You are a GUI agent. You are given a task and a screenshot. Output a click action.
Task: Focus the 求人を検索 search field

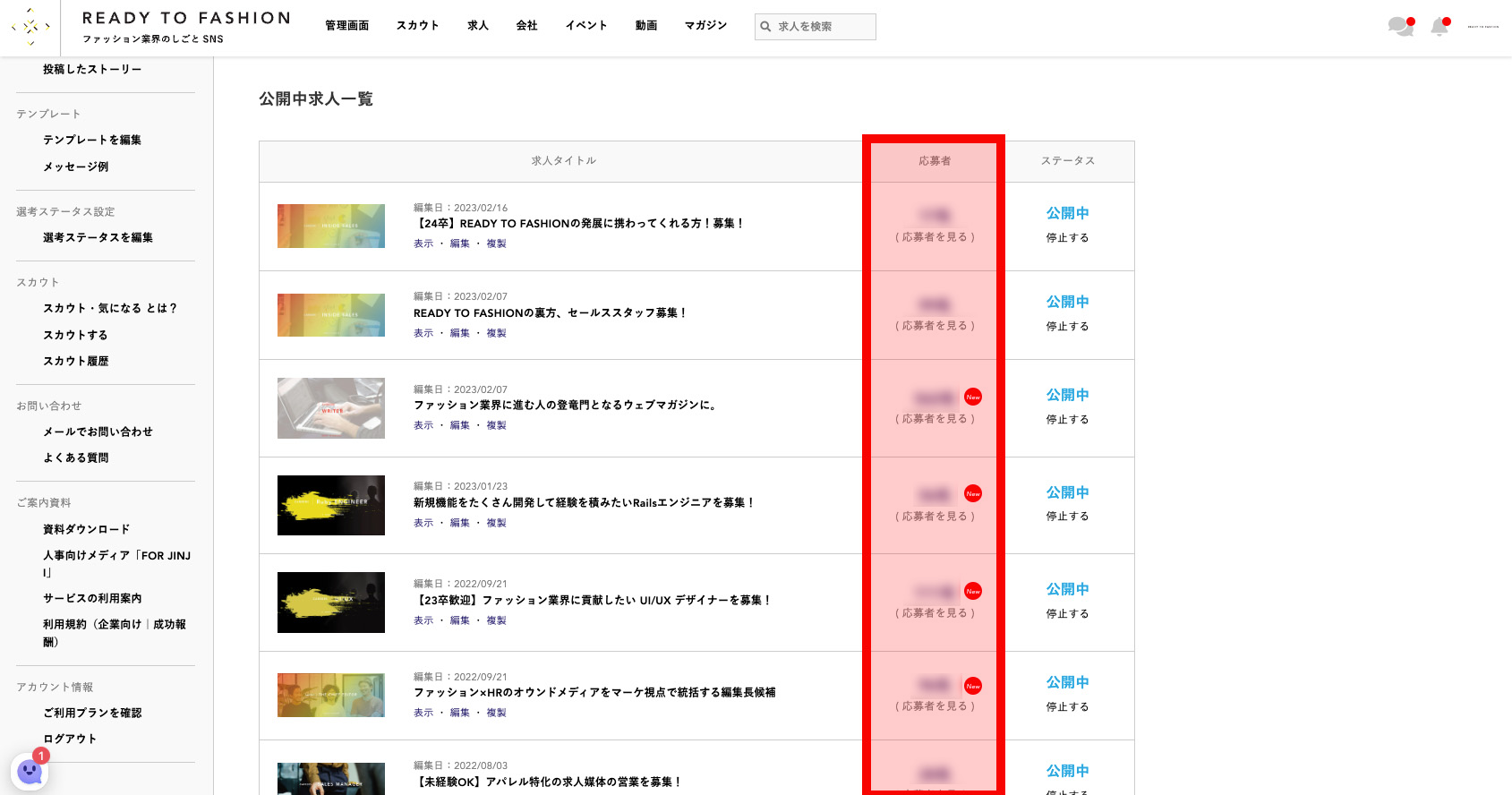pyautogui.click(x=816, y=27)
